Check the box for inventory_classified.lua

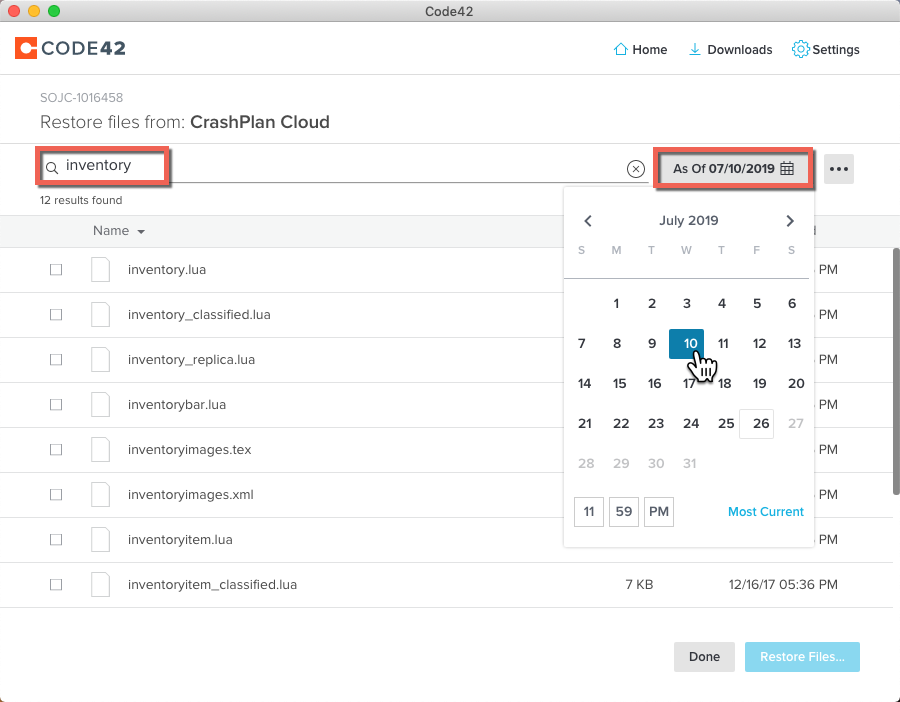(x=56, y=315)
